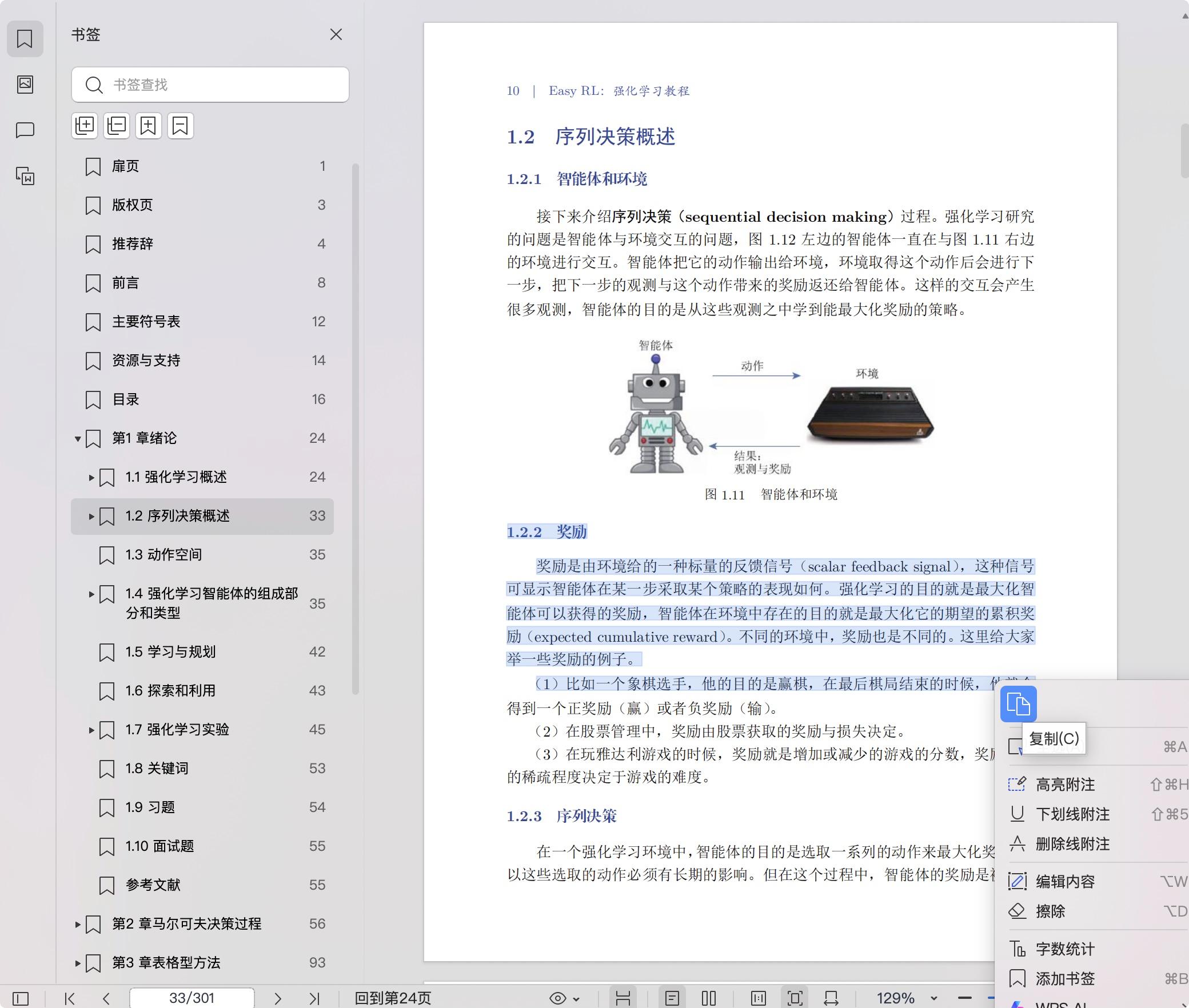Click the collapse all bookmarks icon

(117, 126)
